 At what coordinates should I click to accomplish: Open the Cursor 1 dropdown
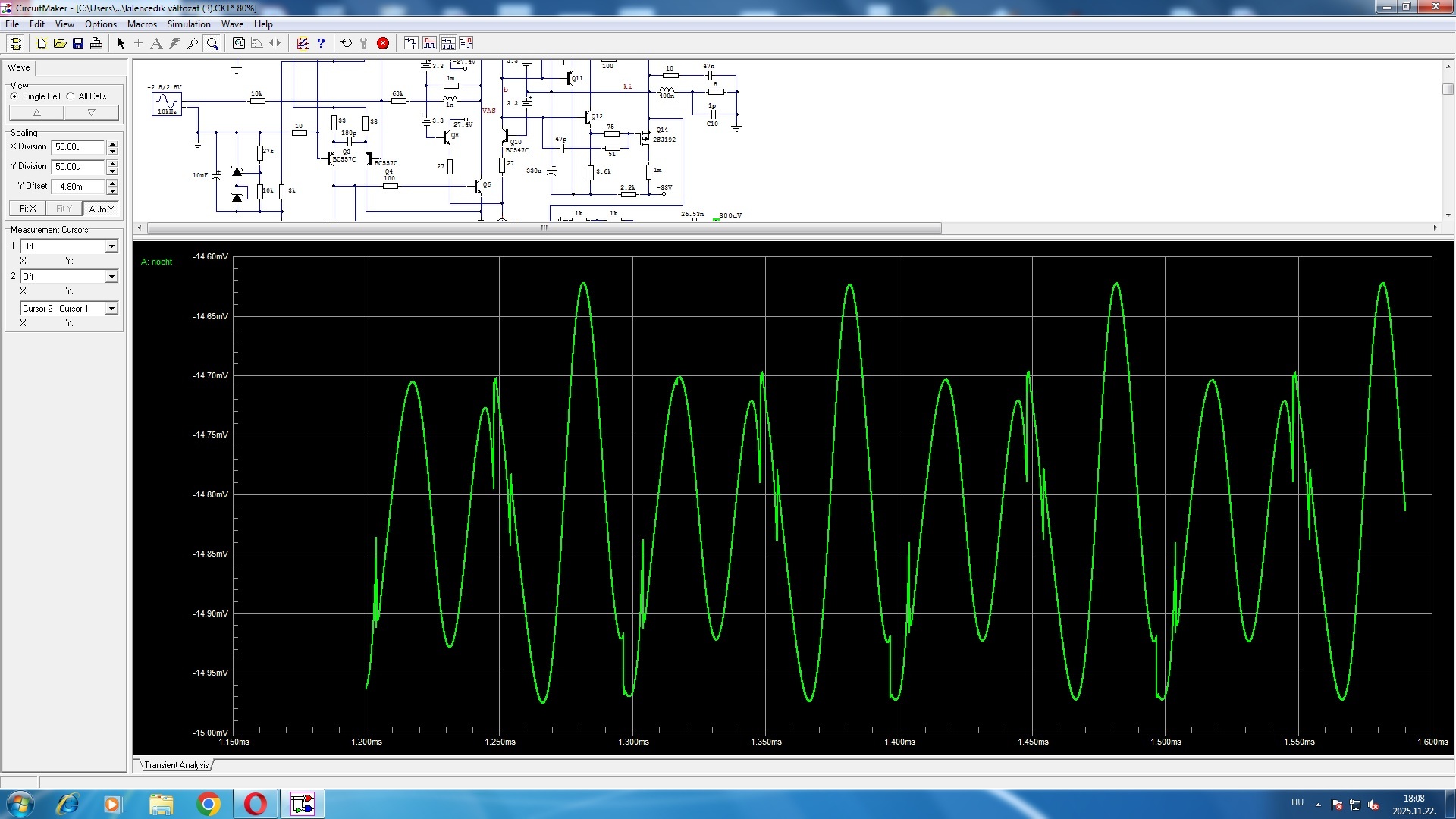111,246
